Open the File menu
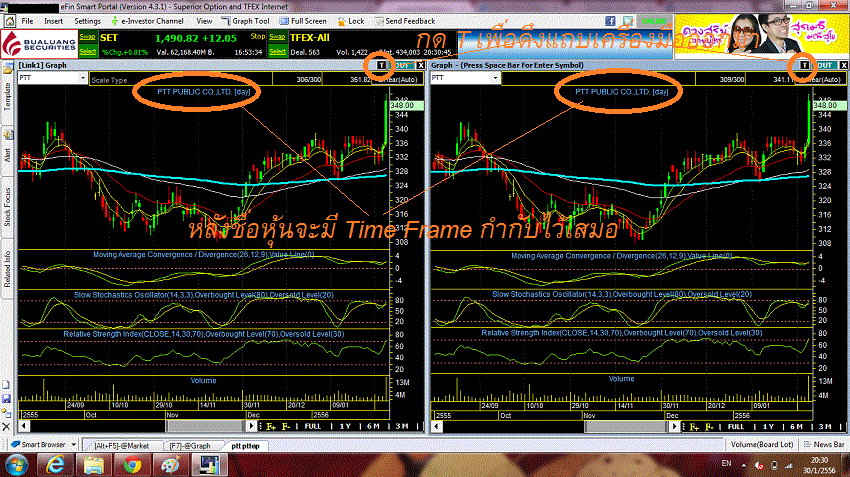 tap(27, 21)
